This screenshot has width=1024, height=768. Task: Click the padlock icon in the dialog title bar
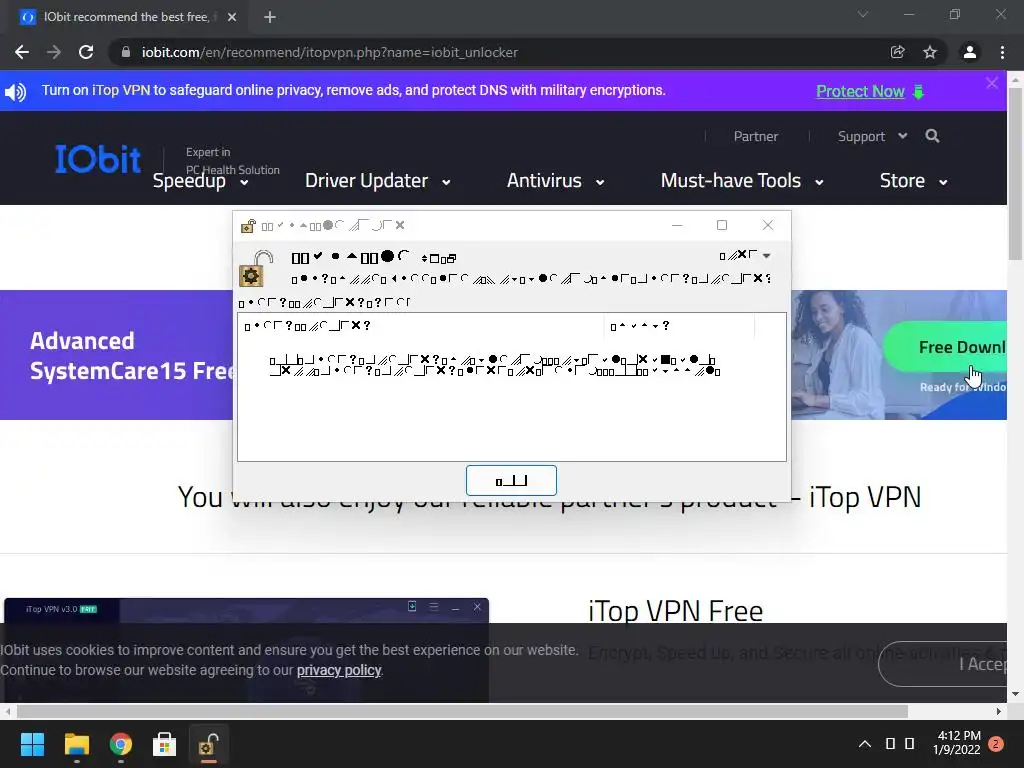pos(248,226)
